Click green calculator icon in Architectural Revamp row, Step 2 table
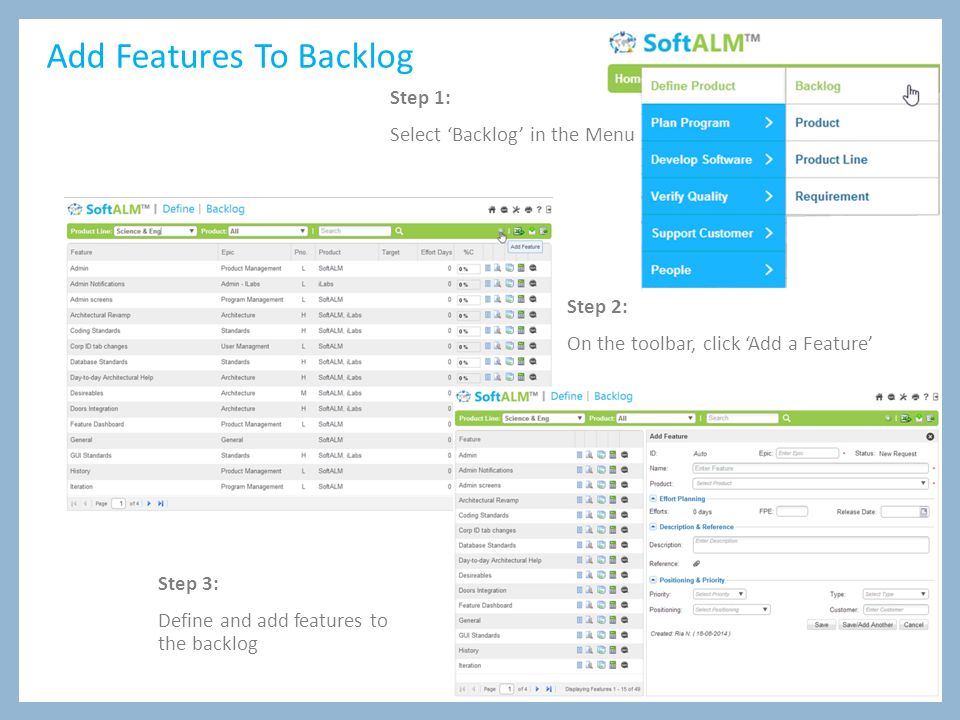The image size is (960, 720). click(x=521, y=315)
